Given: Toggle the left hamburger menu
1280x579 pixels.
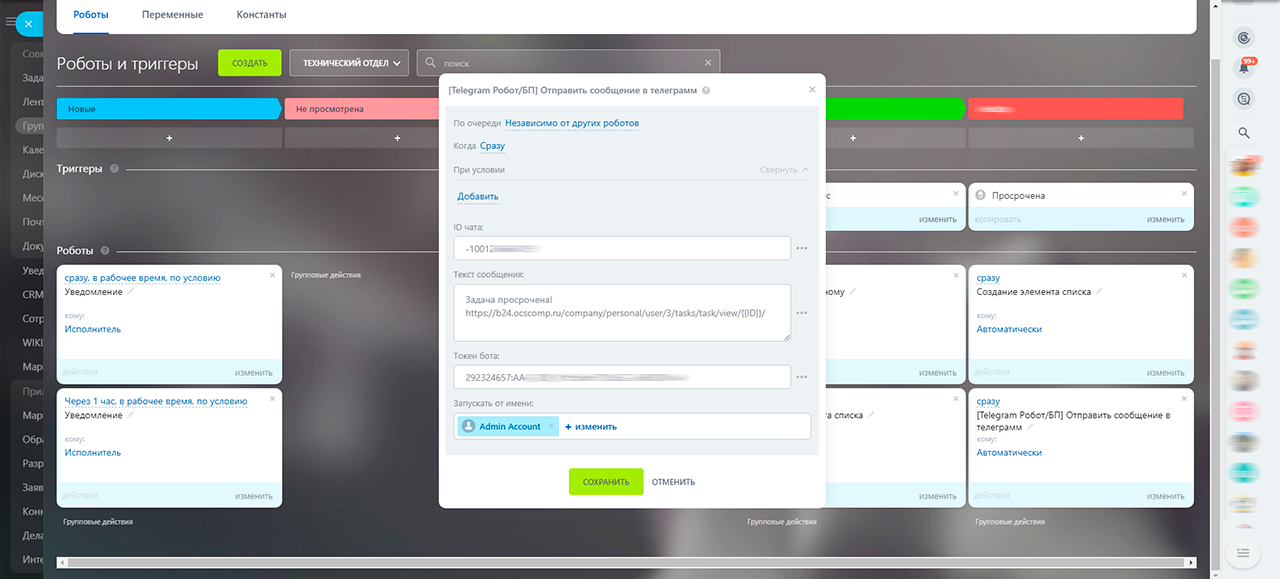Looking at the screenshot, I should 10,22.
